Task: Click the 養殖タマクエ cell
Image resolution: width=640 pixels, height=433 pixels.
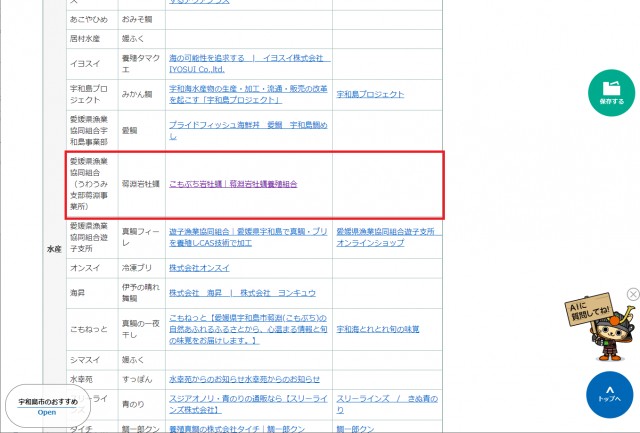Action: (x=141, y=64)
